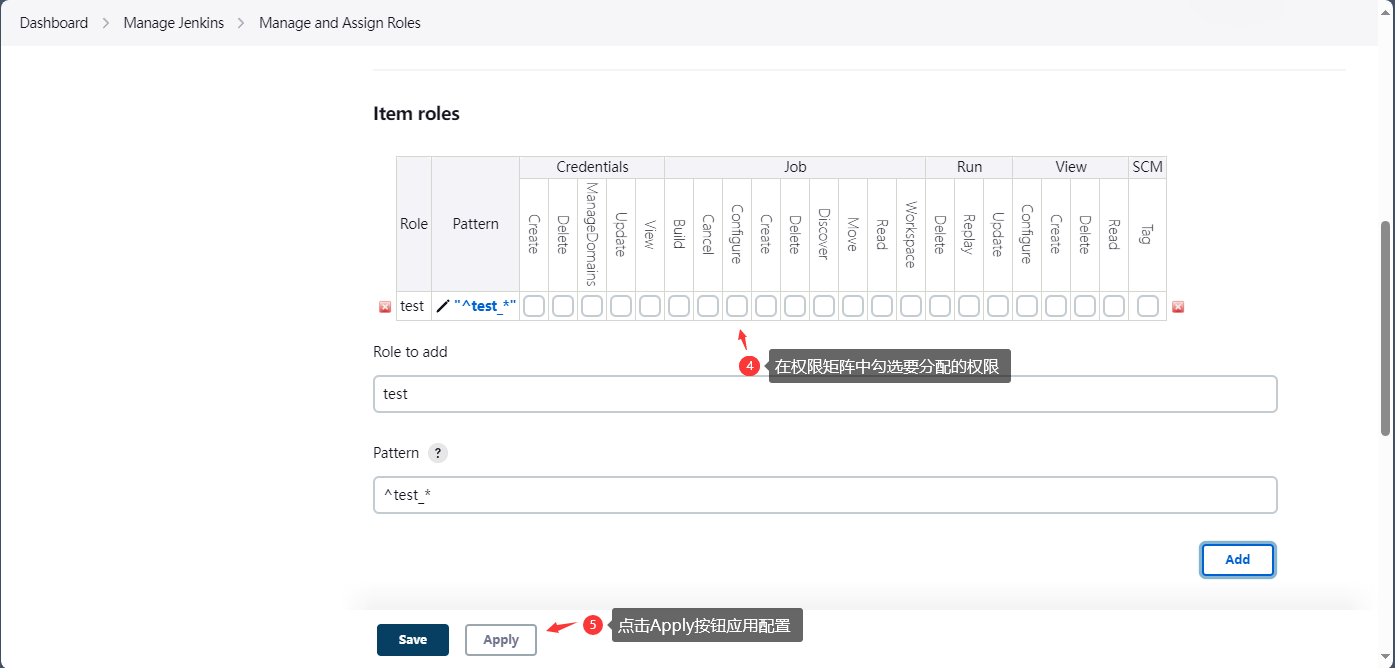Go to Dashboard in the breadcrumb
The image size is (1395, 668).
point(54,23)
